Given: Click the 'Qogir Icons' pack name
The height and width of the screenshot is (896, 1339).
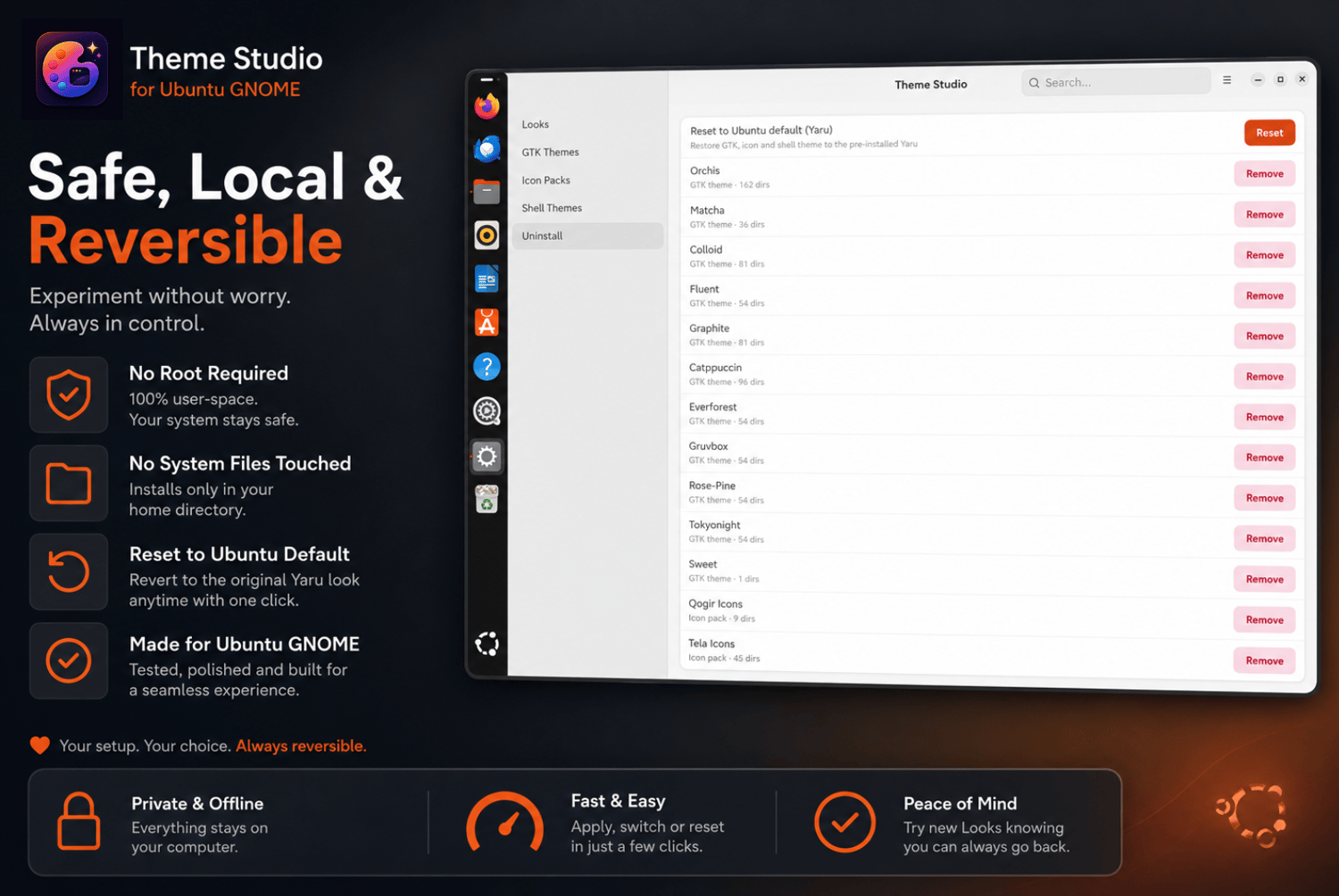Looking at the screenshot, I should click(x=715, y=604).
